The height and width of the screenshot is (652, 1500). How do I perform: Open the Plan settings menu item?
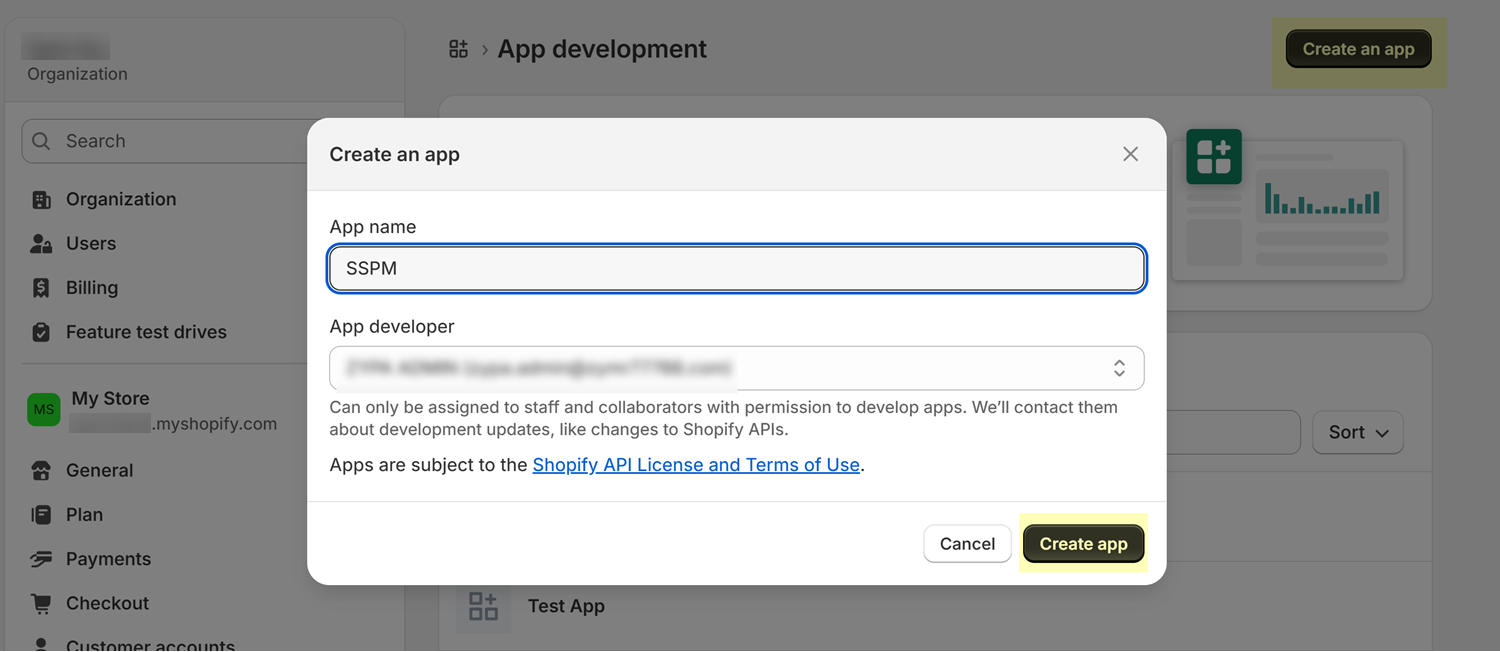point(84,515)
